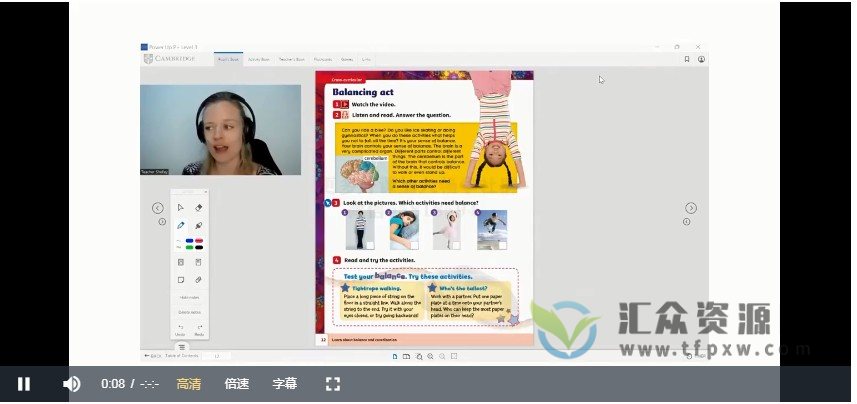Choose the black pen color
Viewport: 857px width, 404px height.
[199, 247]
